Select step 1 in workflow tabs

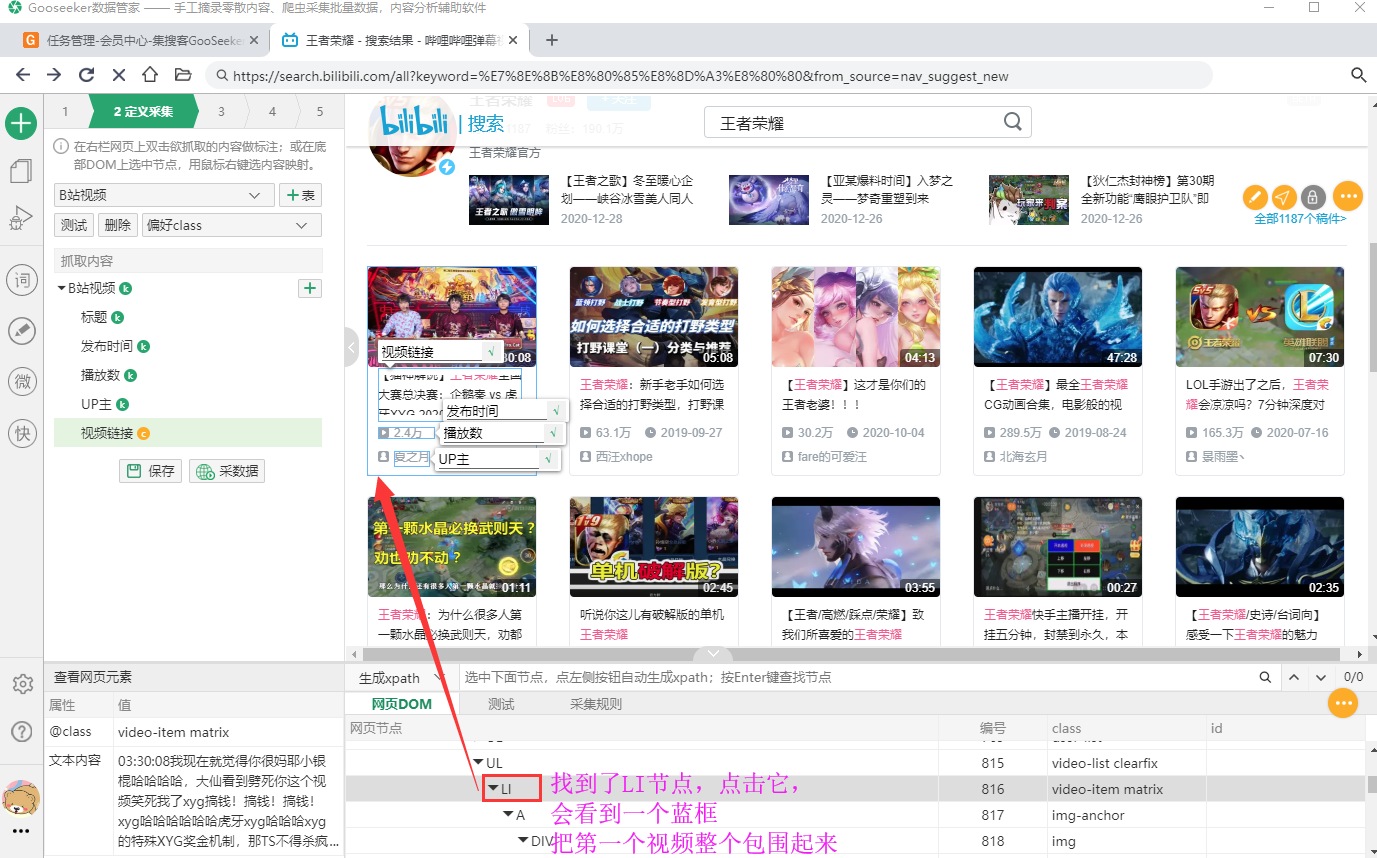click(x=66, y=112)
